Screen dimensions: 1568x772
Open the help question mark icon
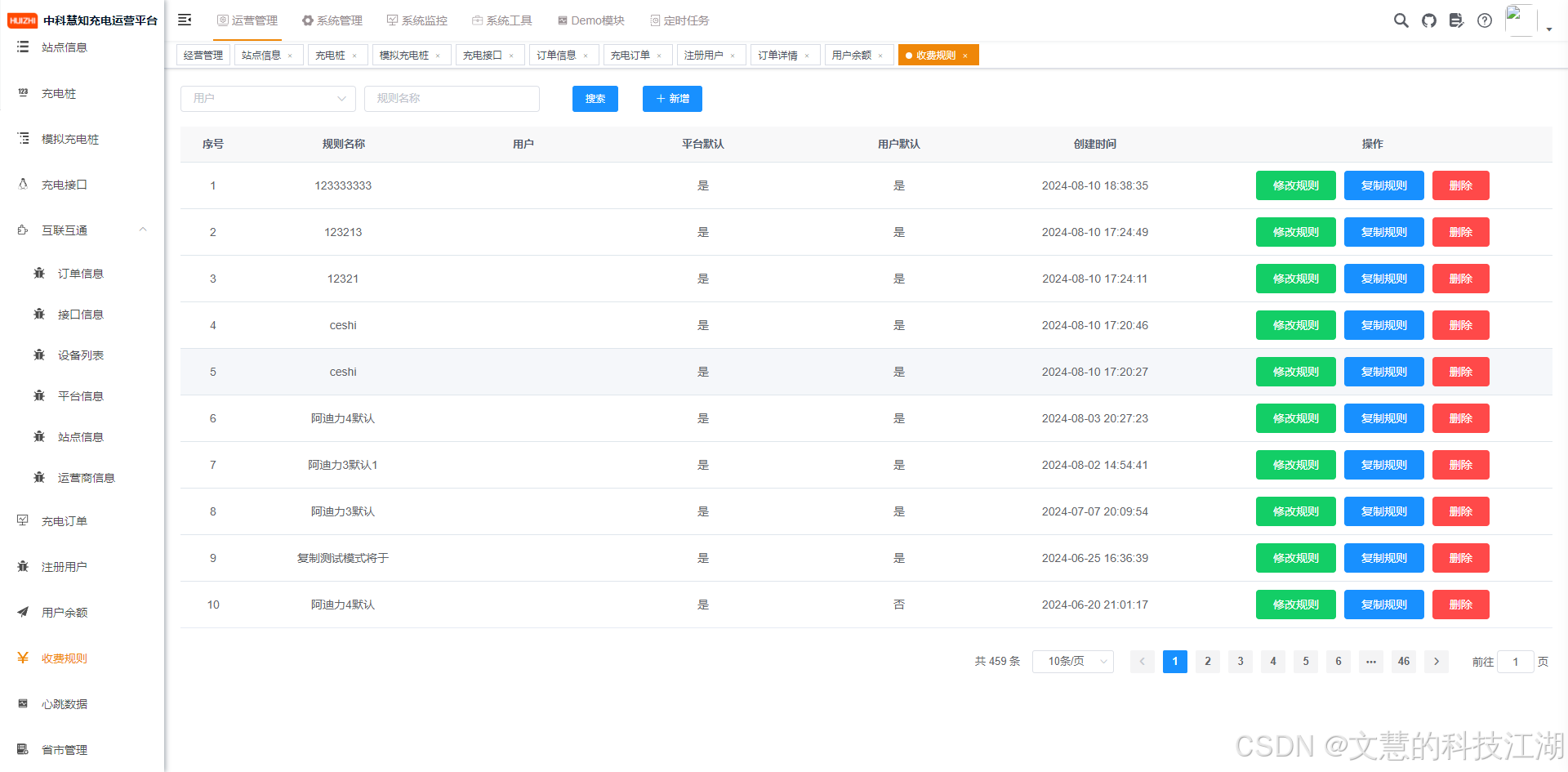click(1484, 20)
